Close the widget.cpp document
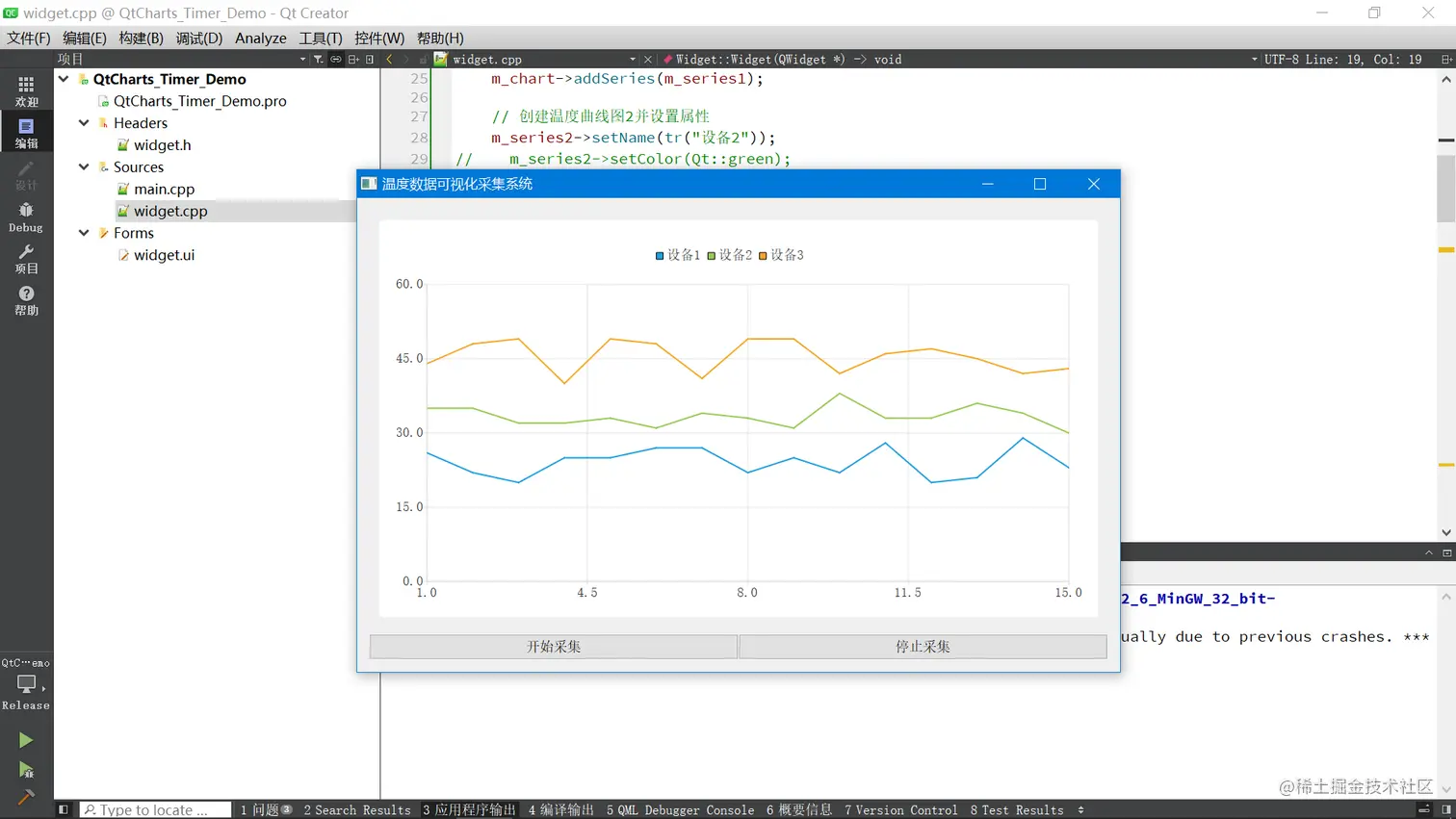This screenshot has width=1456, height=819. pos(648,59)
